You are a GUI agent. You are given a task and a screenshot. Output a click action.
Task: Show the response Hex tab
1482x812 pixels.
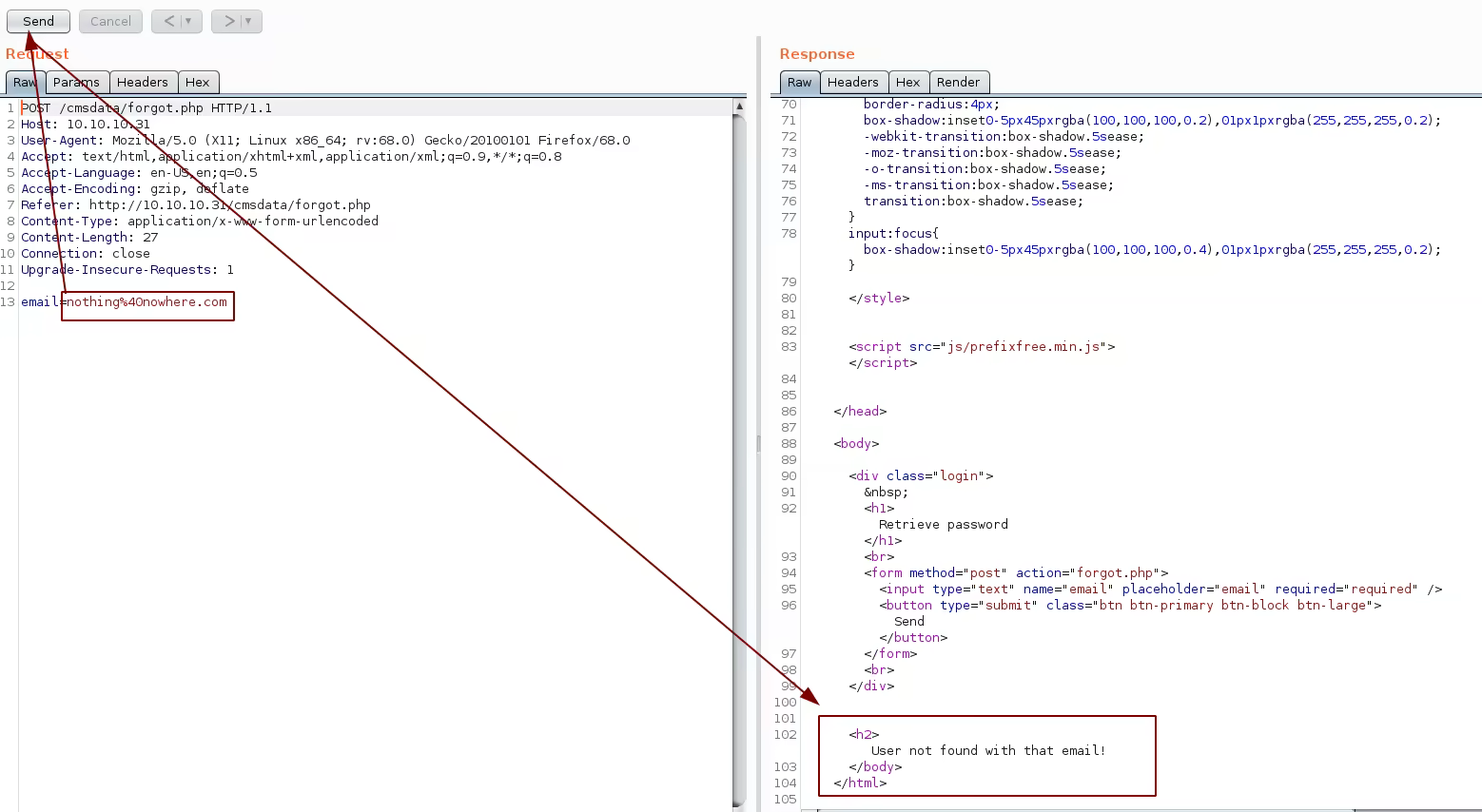(x=907, y=83)
